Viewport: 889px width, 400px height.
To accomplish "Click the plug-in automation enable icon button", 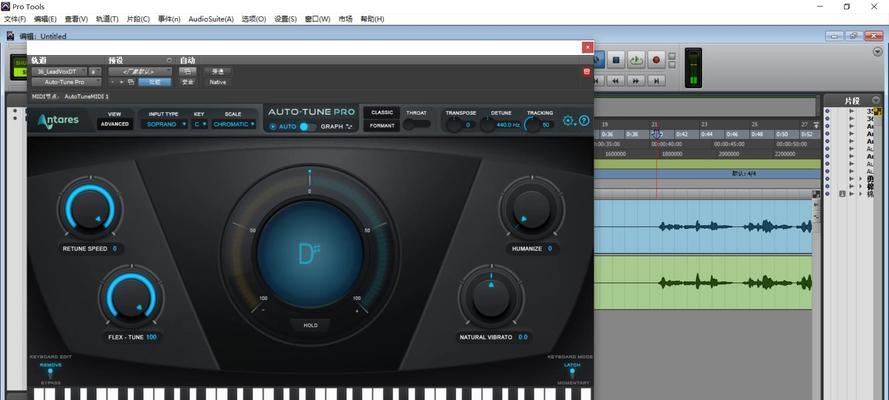I will [188, 71].
